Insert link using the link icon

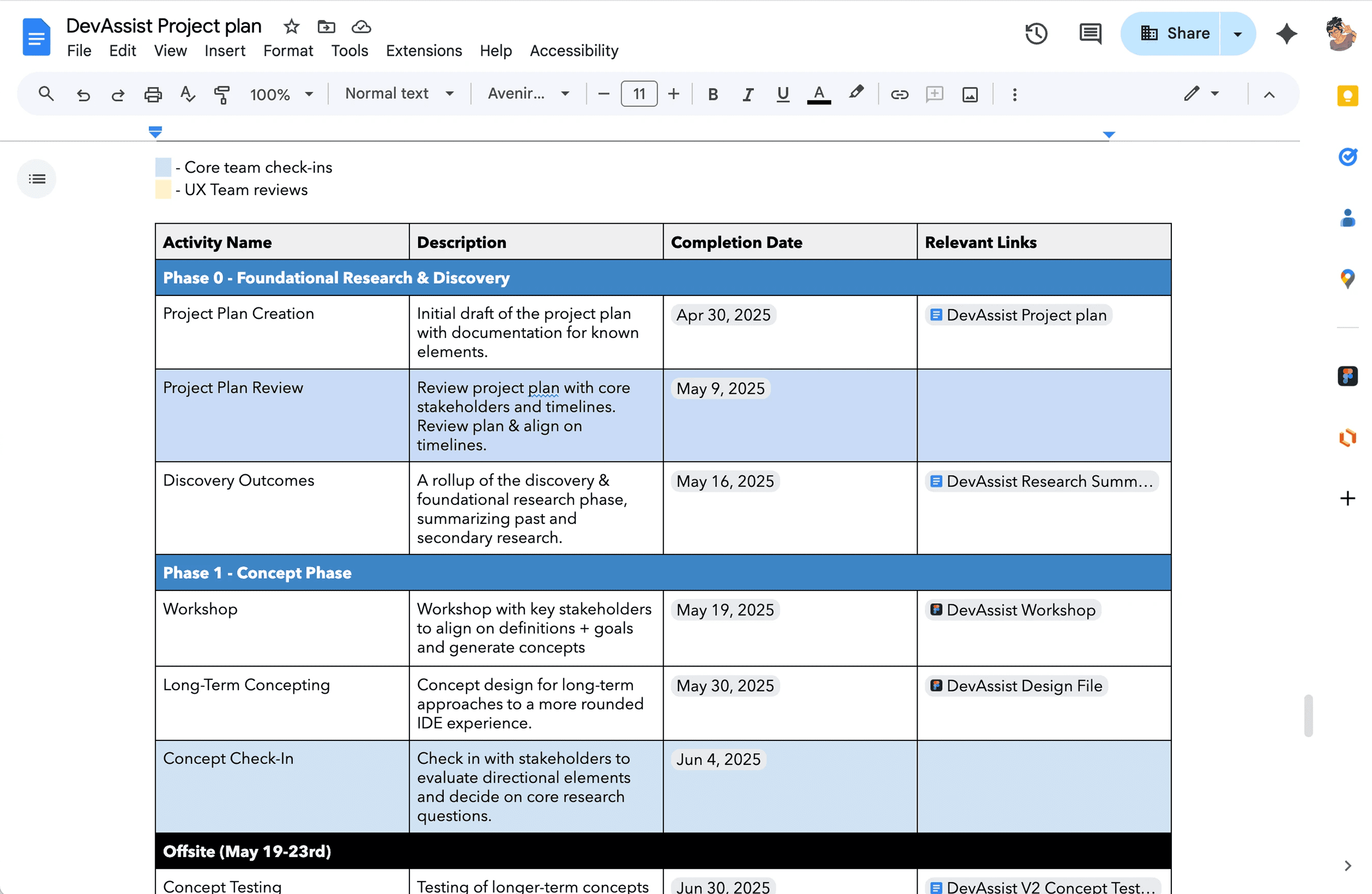[x=899, y=94]
